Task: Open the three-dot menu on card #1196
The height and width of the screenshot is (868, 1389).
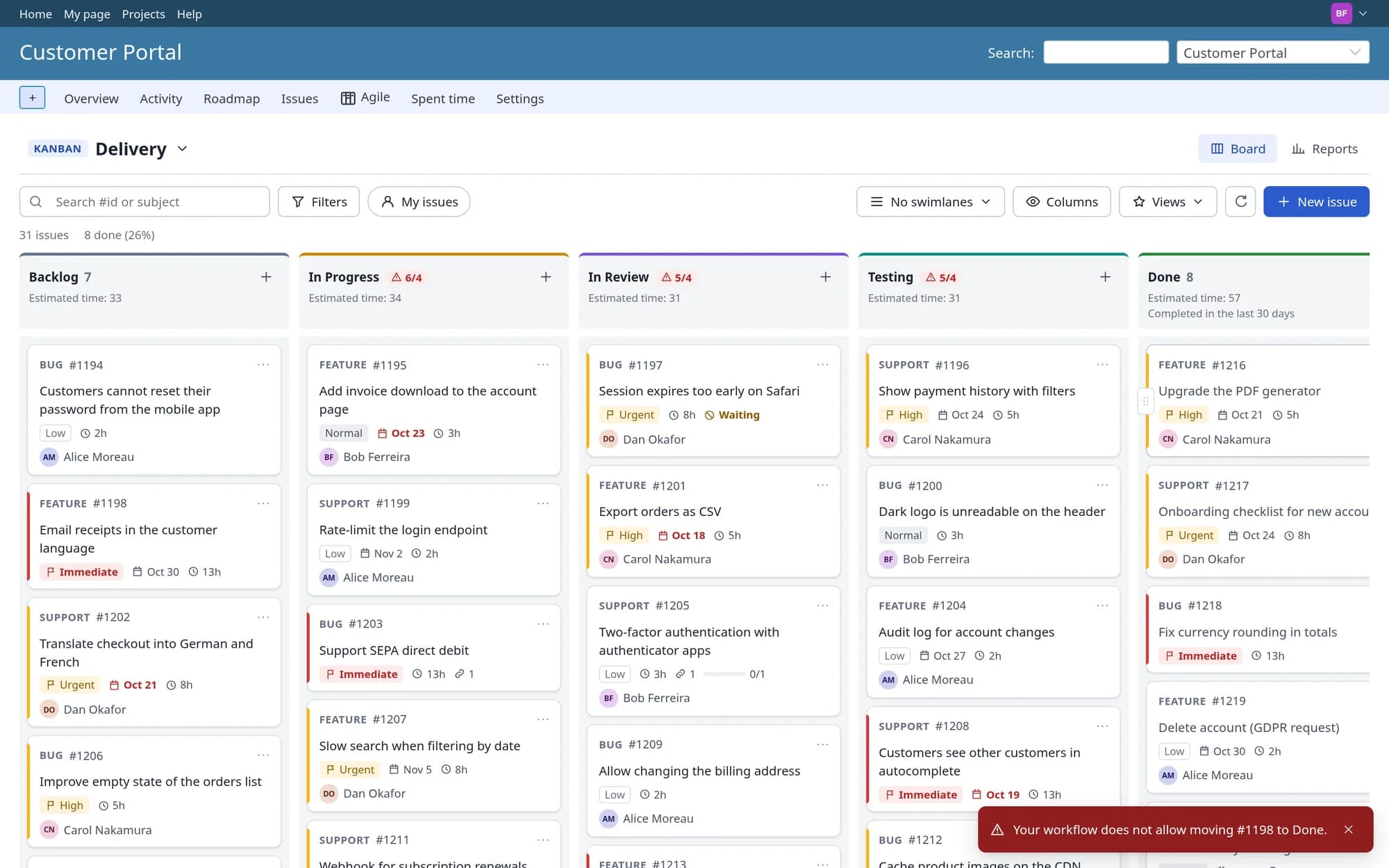Action: 1103,365
